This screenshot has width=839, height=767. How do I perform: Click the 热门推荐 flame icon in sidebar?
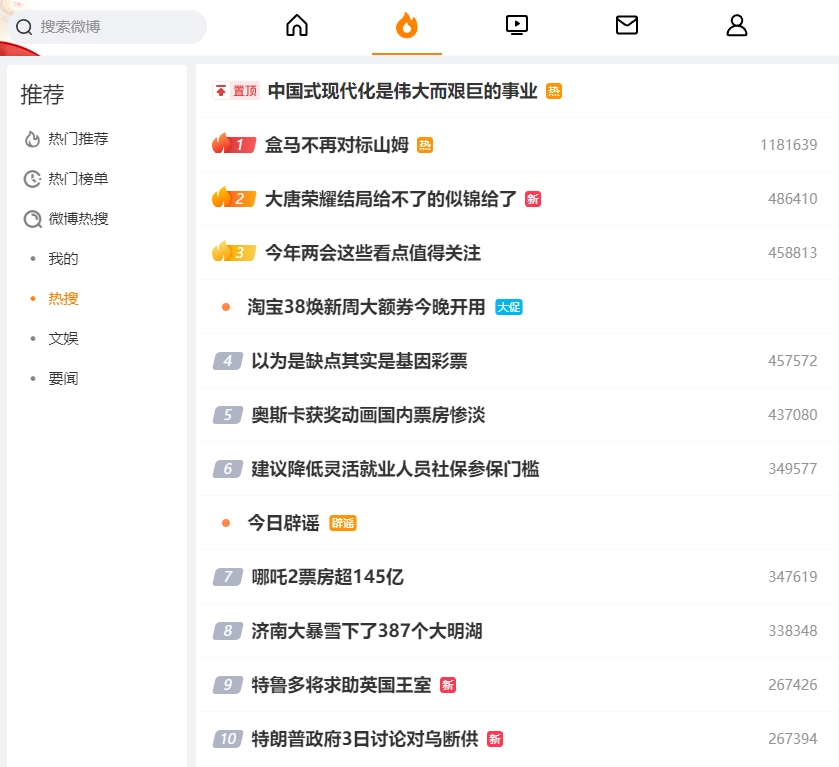pos(32,139)
